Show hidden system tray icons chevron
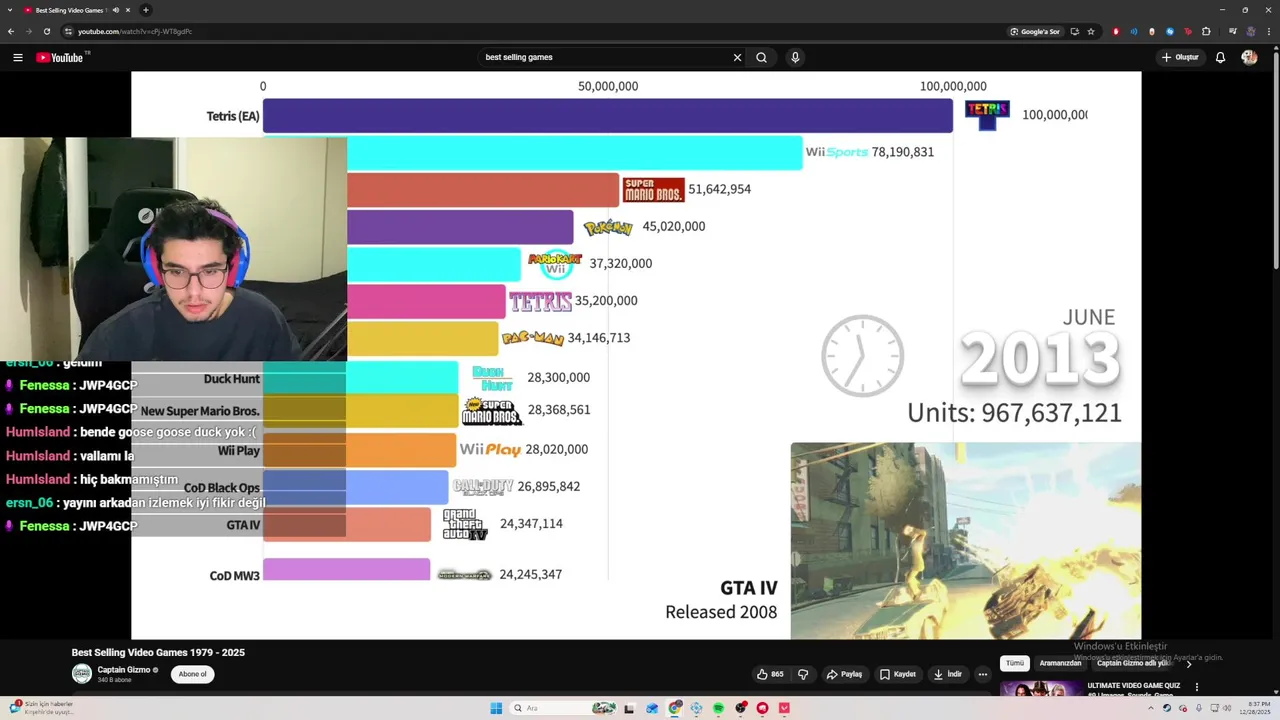Screen dimensions: 1280x720 coord(1150,708)
